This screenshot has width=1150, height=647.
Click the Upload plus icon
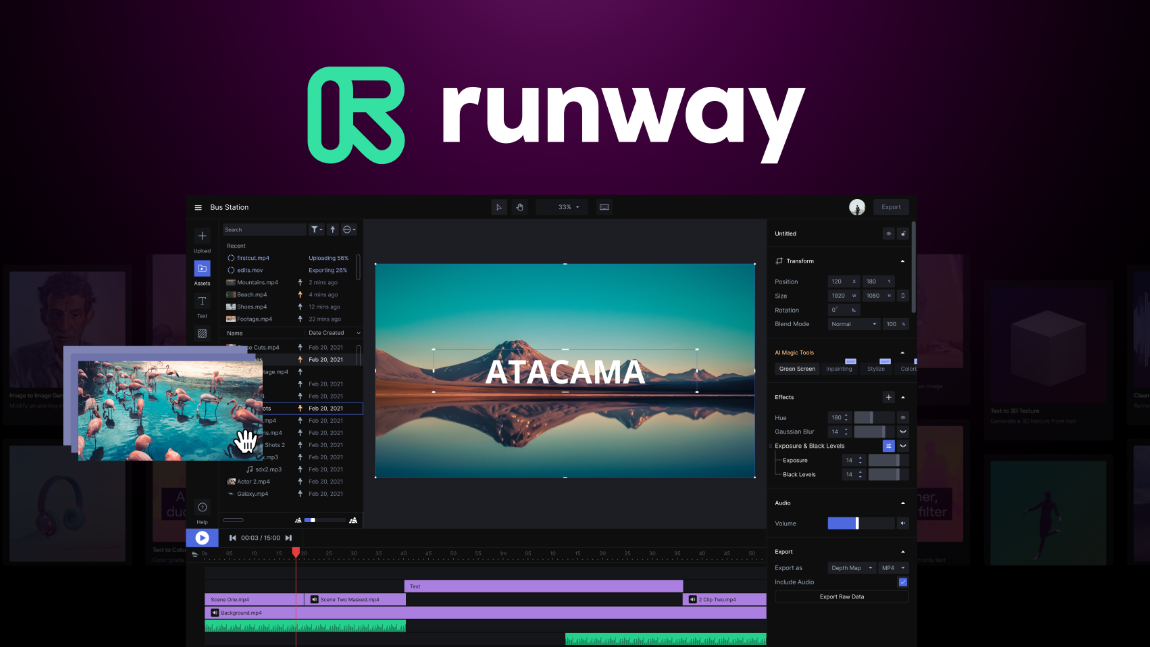click(x=202, y=236)
